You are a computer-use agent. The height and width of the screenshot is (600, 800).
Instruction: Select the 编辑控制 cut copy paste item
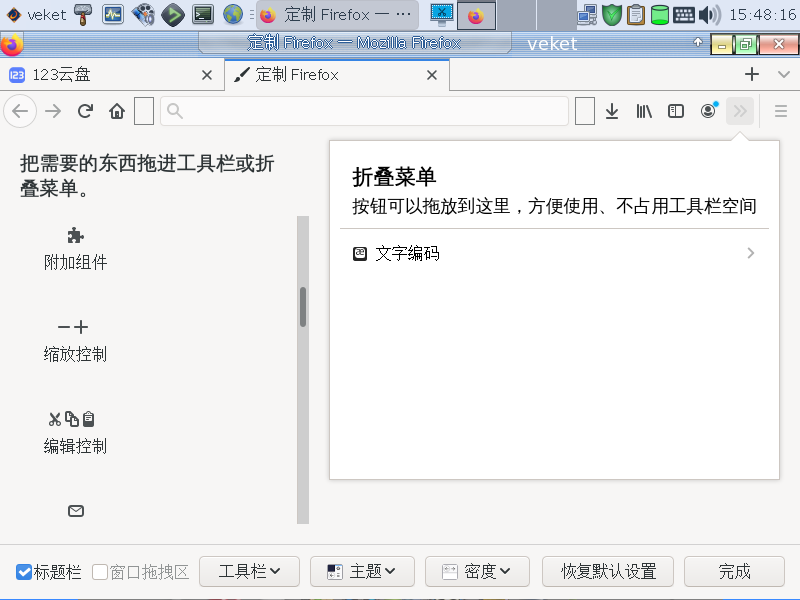[76, 433]
